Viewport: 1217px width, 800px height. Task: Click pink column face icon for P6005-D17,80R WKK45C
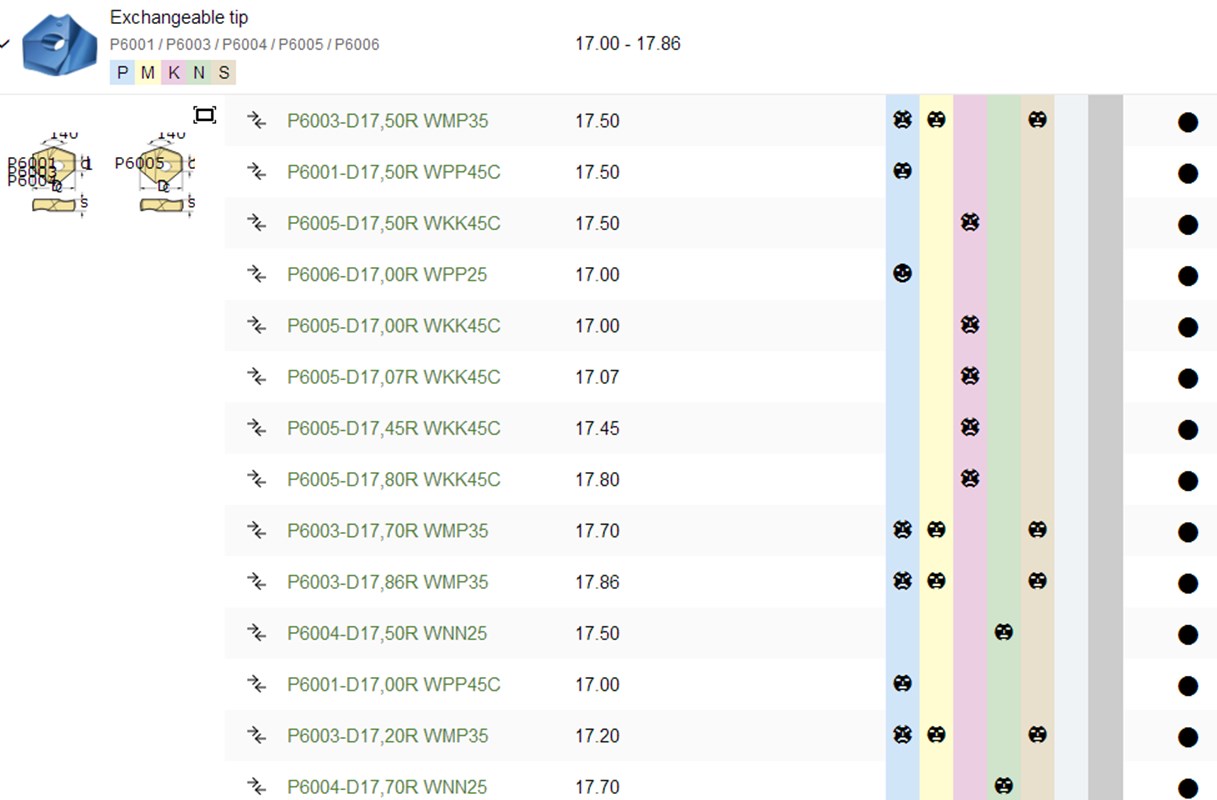969,479
